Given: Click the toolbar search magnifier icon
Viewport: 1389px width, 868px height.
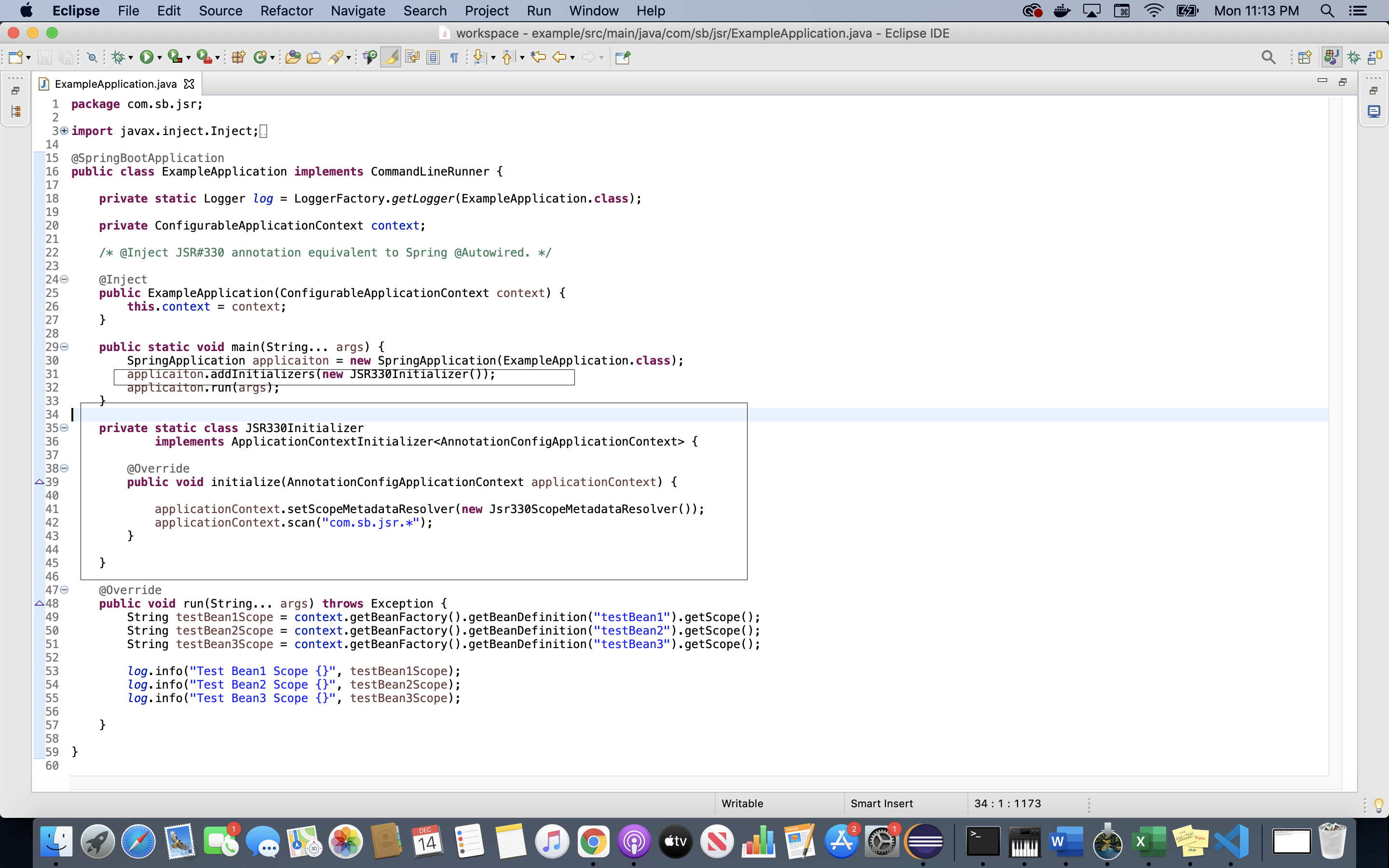Looking at the screenshot, I should pos(1268,57).
